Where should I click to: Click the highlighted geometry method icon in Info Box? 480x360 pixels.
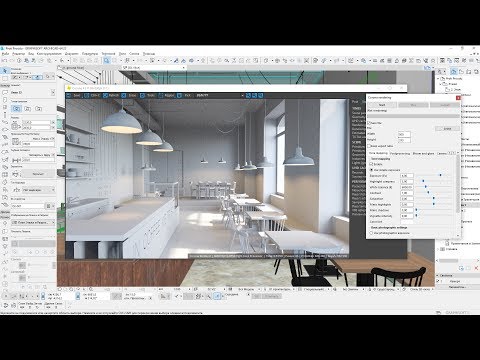coord(17,108)
